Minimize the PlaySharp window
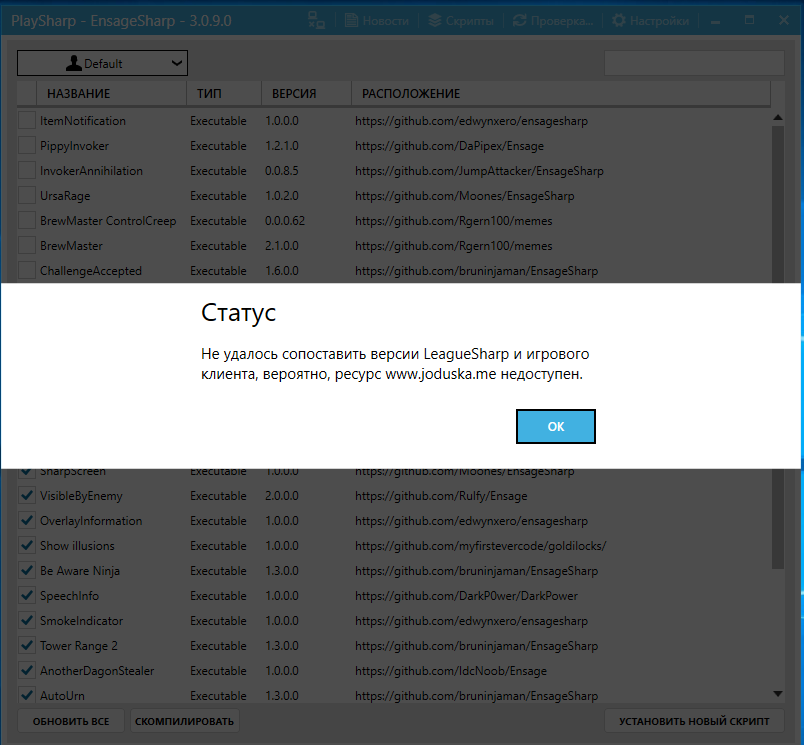 pyautogui.click(x=715, y=21)
